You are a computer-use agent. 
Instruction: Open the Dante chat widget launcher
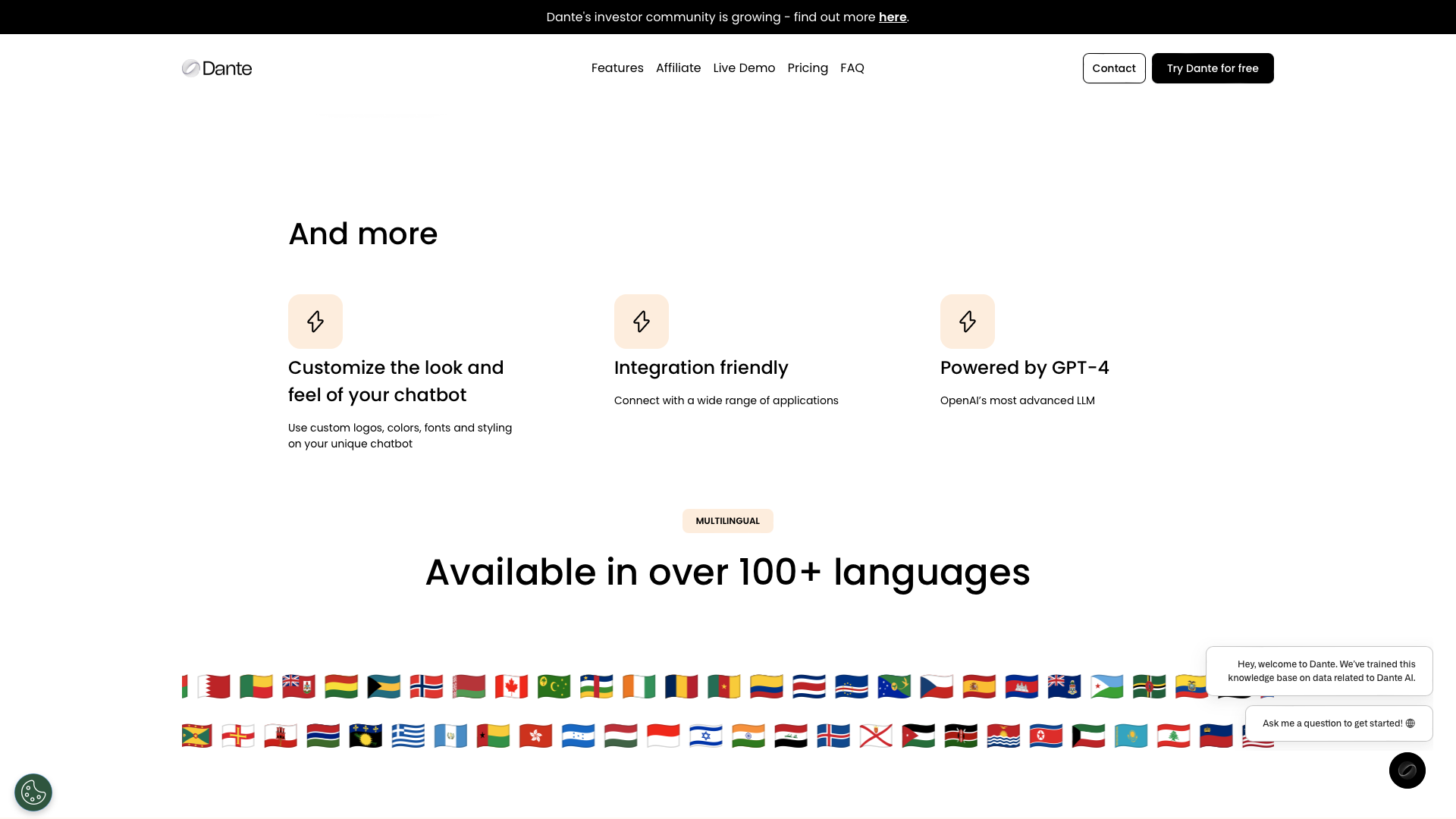point(1407,770)
